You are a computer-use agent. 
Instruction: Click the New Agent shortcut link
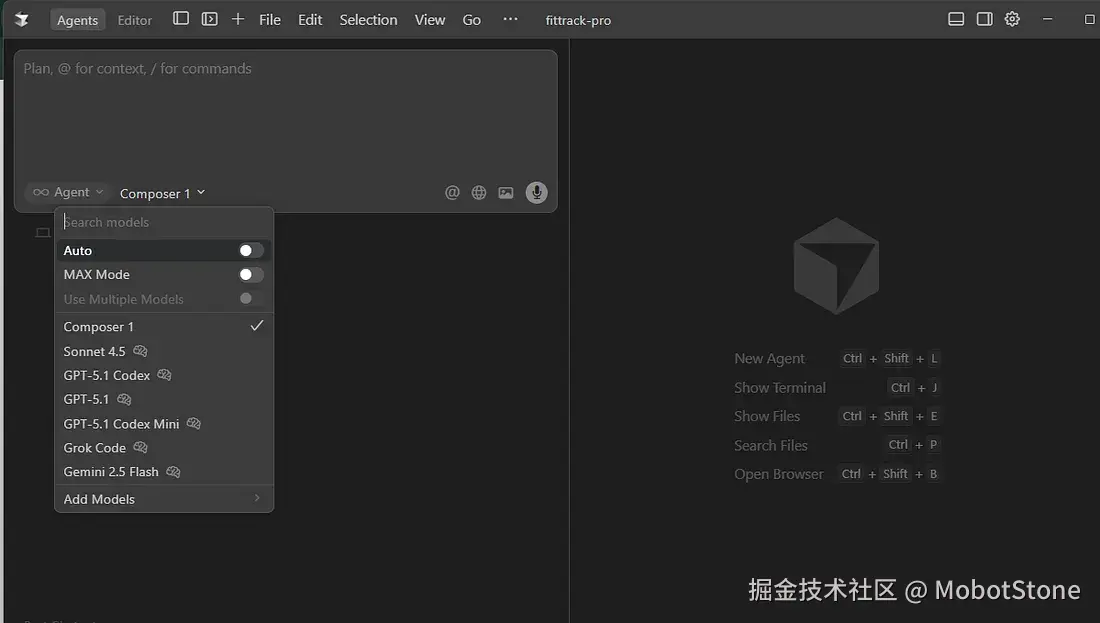coord(769,359)
